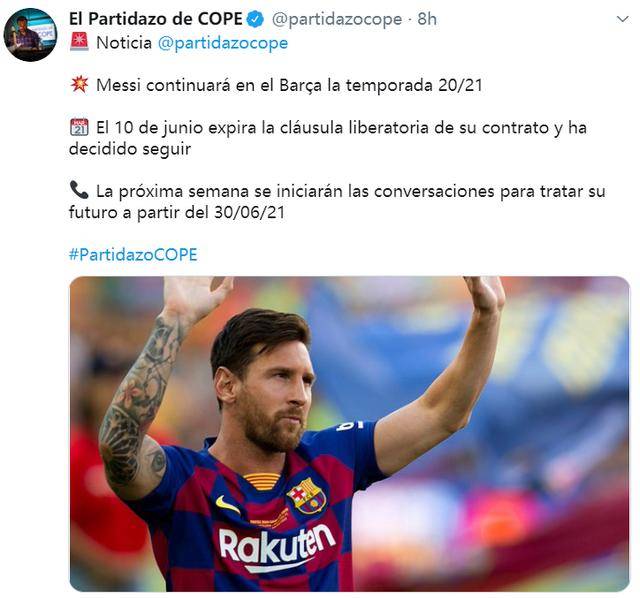The height and width of the screenshot is (598, 640).
Task: Open the #PartidazoCOPE hashtag
Action: click(x=133, y=254)
